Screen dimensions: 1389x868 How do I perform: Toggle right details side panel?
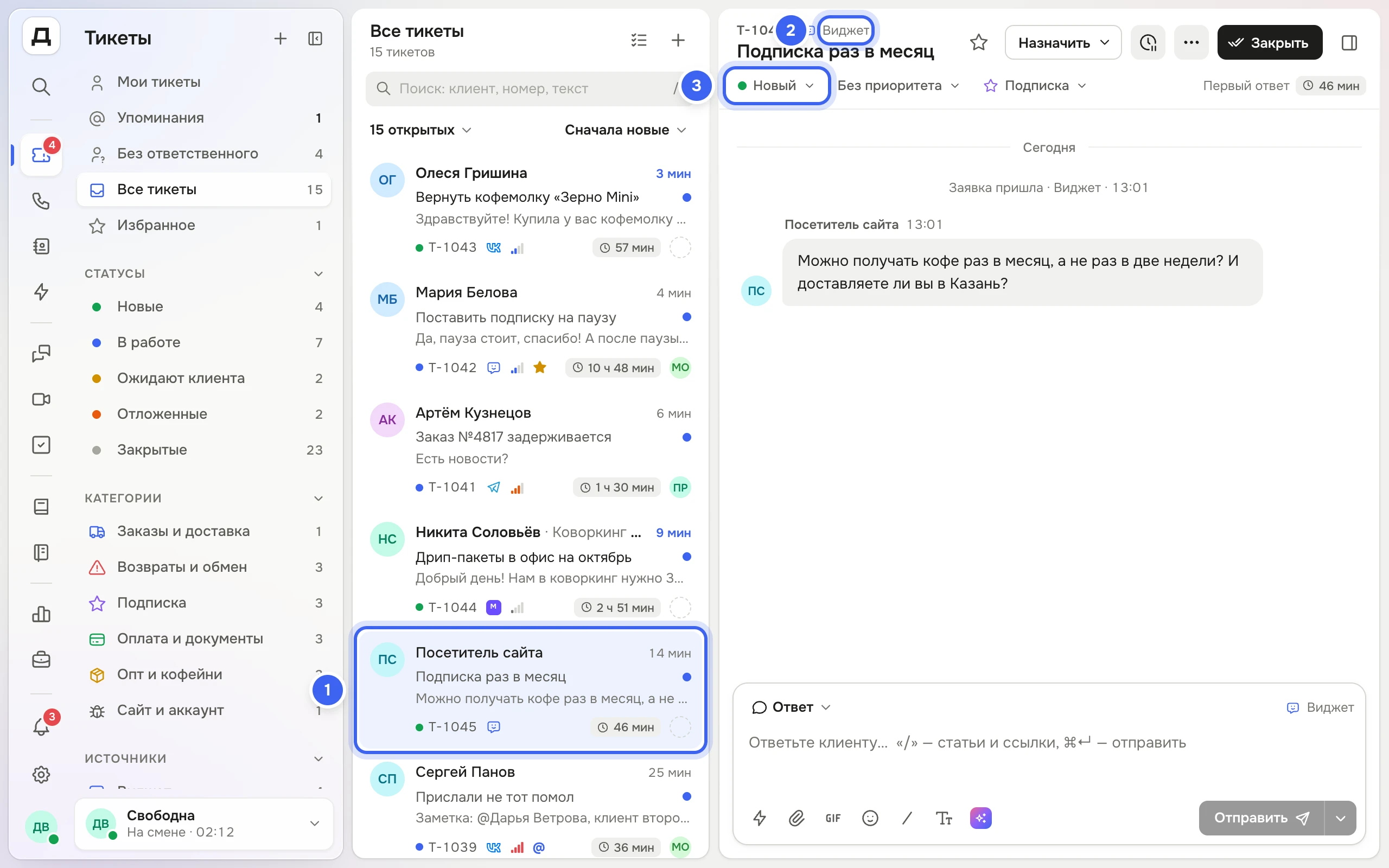1349,42
